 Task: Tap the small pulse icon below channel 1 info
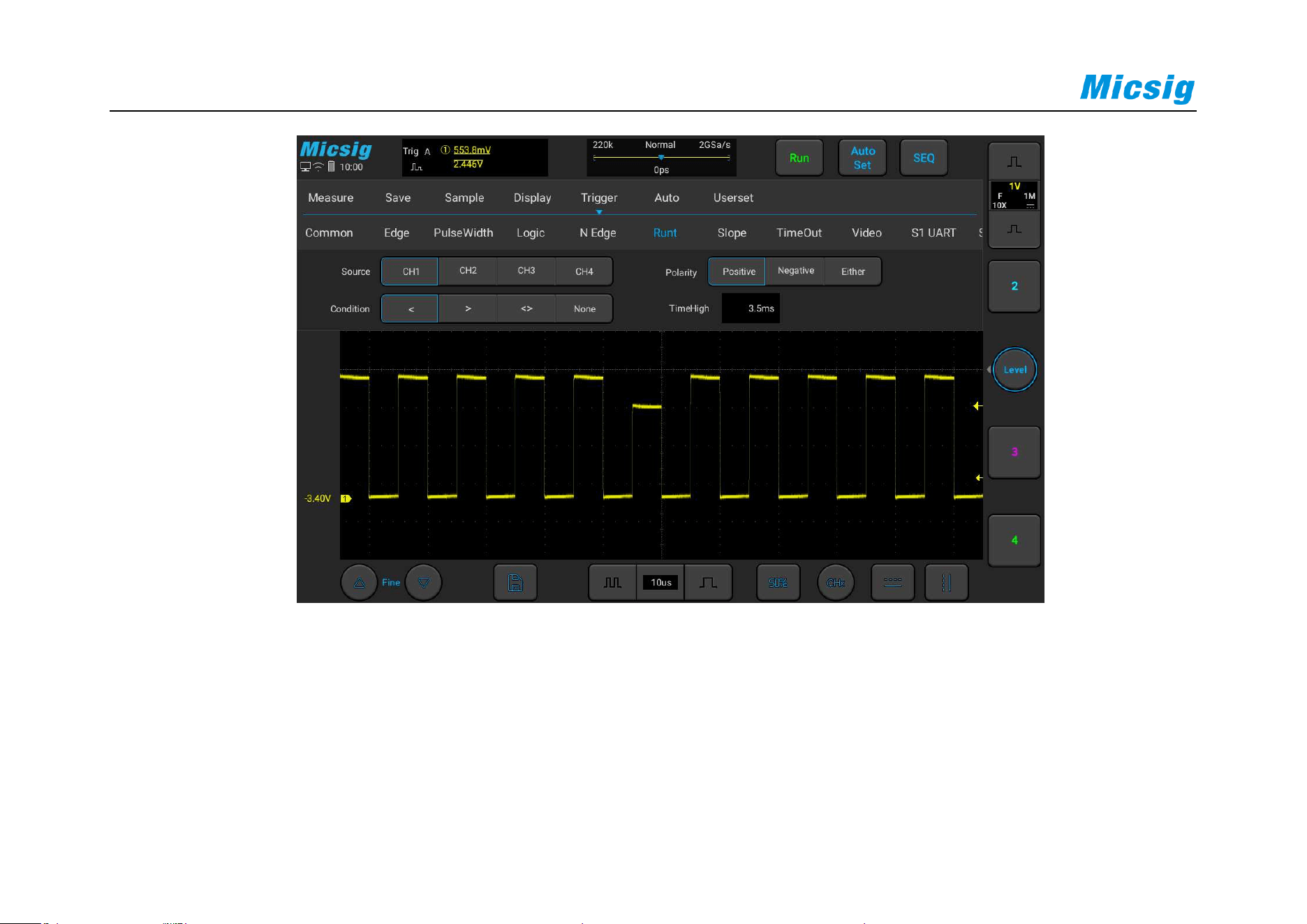click(x=1014, y=229)
